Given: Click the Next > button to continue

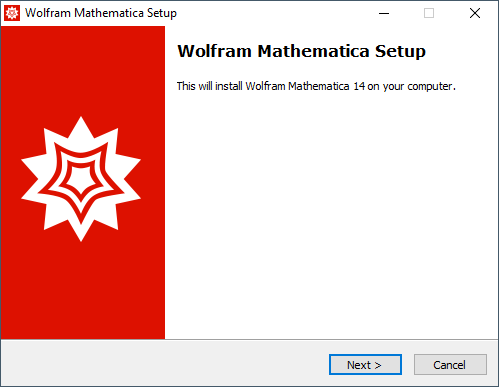Looking at the screenshot, I should [365, 364].
